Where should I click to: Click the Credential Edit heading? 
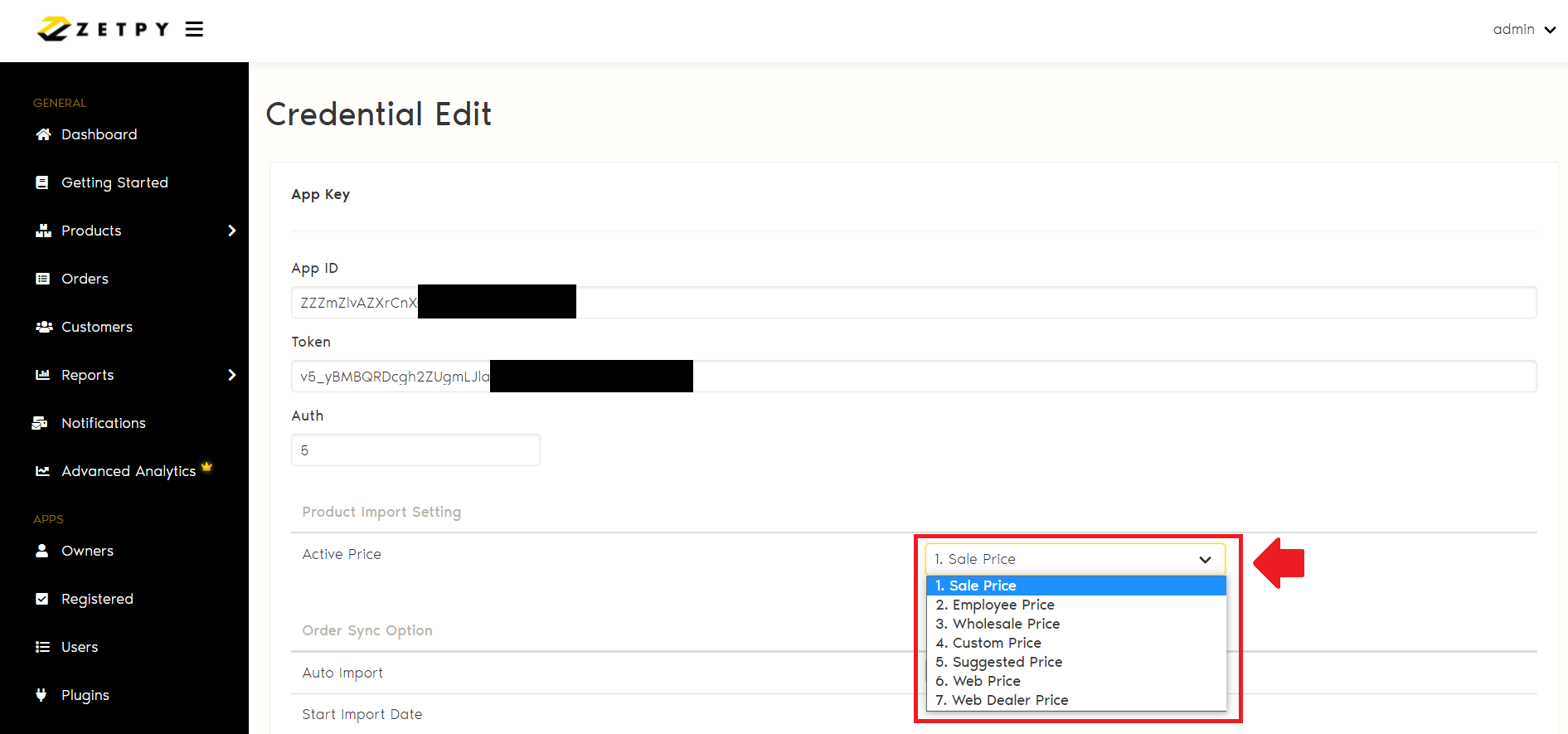379,114
